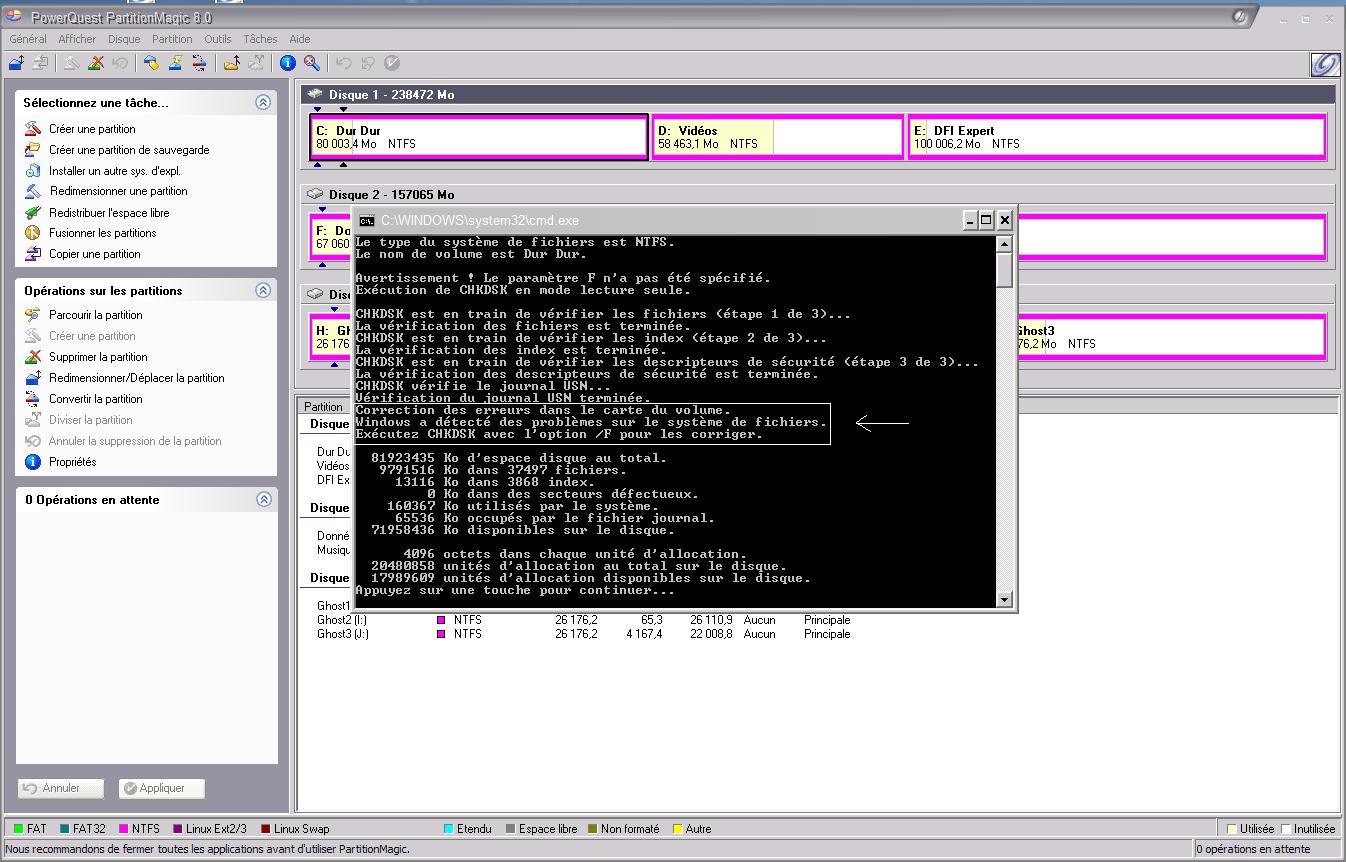1346x862 pixels.
Task: Click the format partition toolbar icon
Action: [x=175, y=63]
